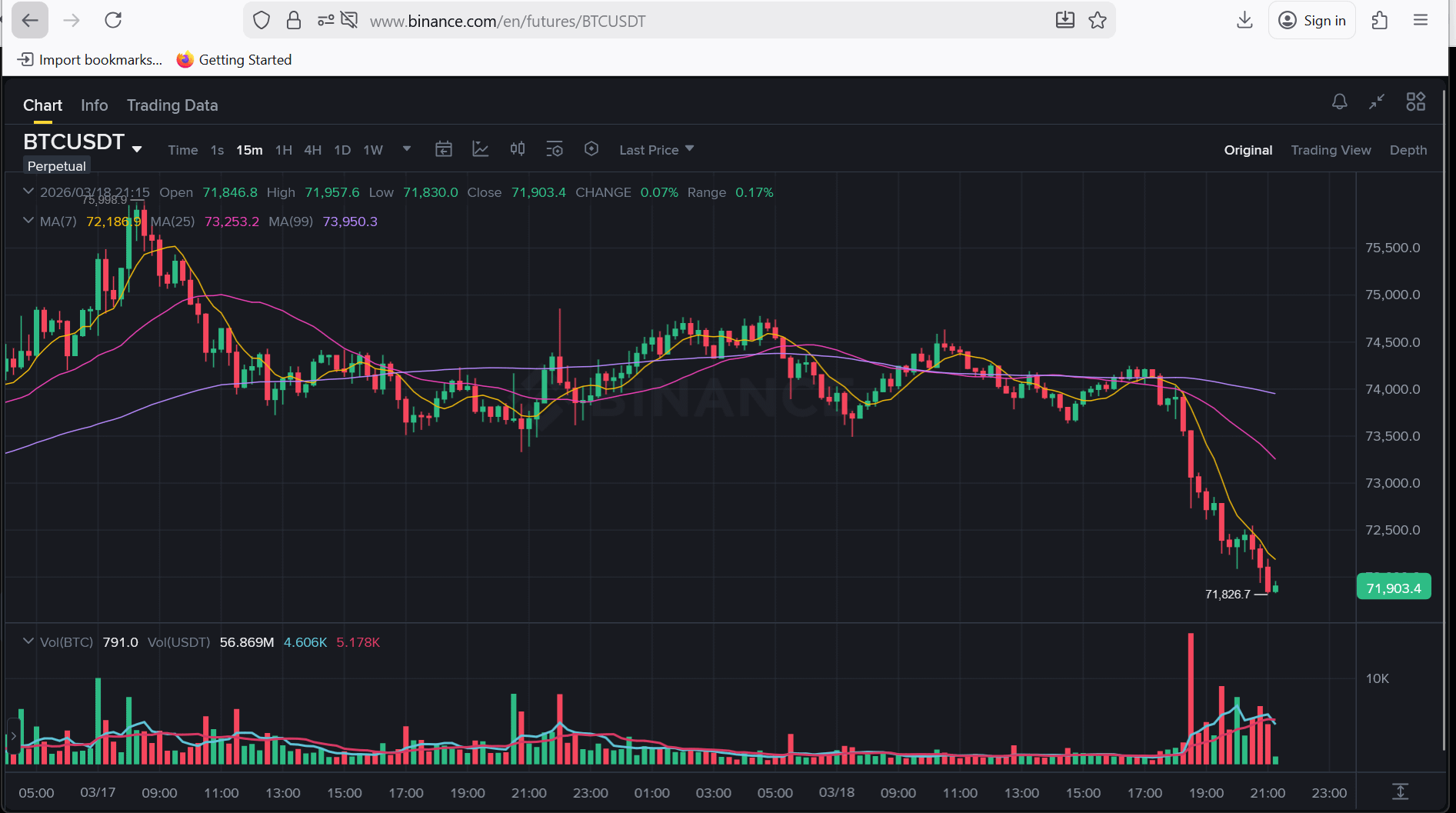
Task: Click the volume MA value 4.606K
Action: 305,642
